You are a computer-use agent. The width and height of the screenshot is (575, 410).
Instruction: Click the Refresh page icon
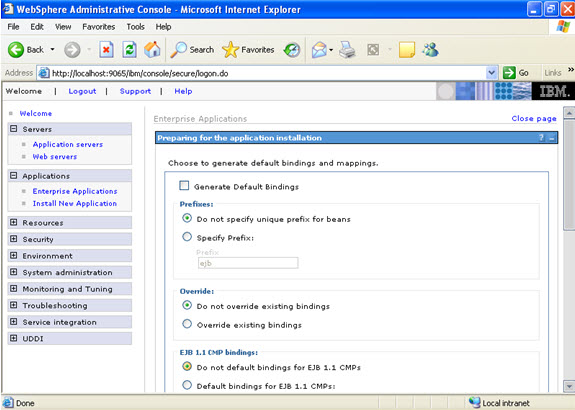pyautogui.click(x=129, y=50)
